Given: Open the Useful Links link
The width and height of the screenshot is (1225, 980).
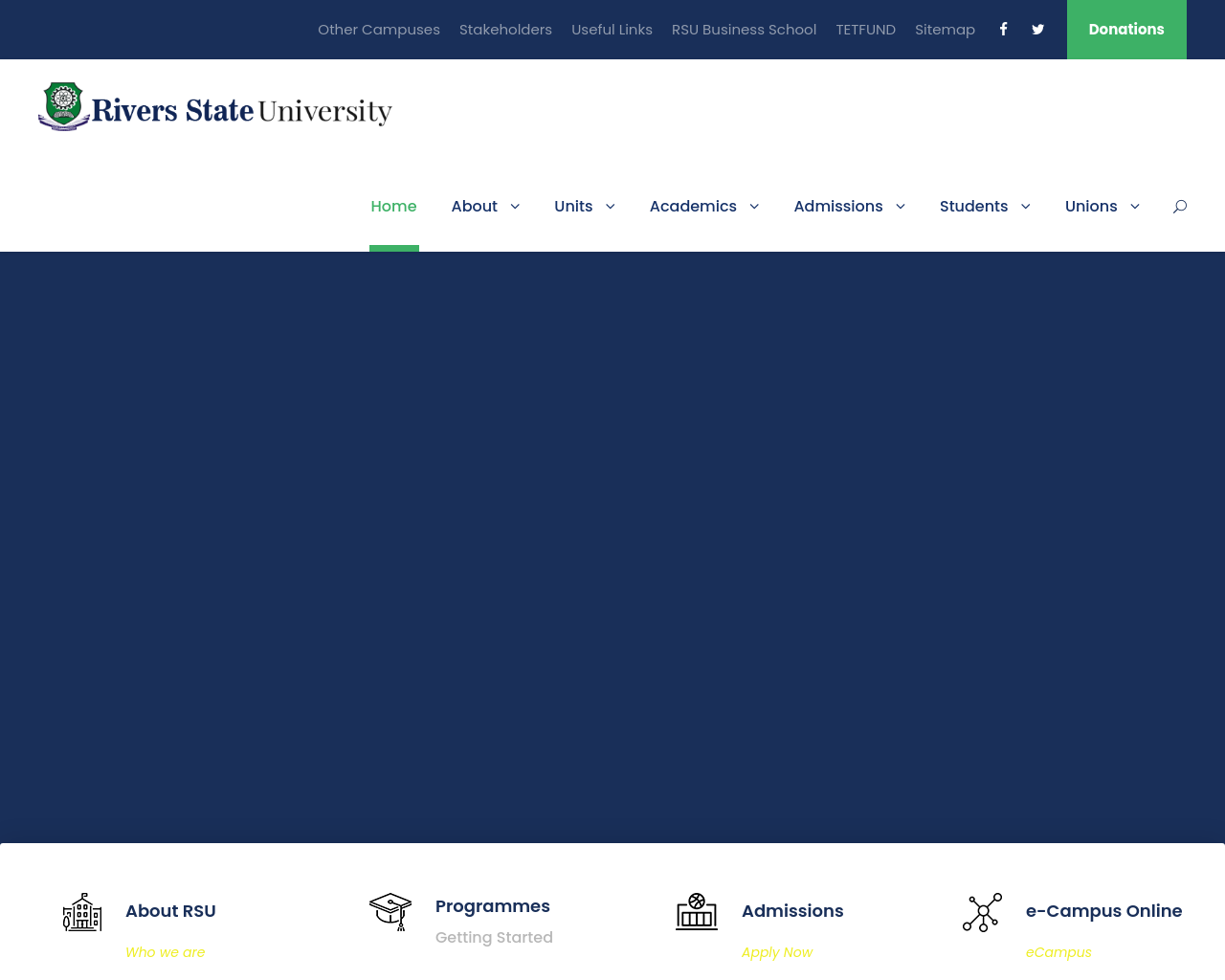Looking at the screenshot, I should (x=612, y=30).
